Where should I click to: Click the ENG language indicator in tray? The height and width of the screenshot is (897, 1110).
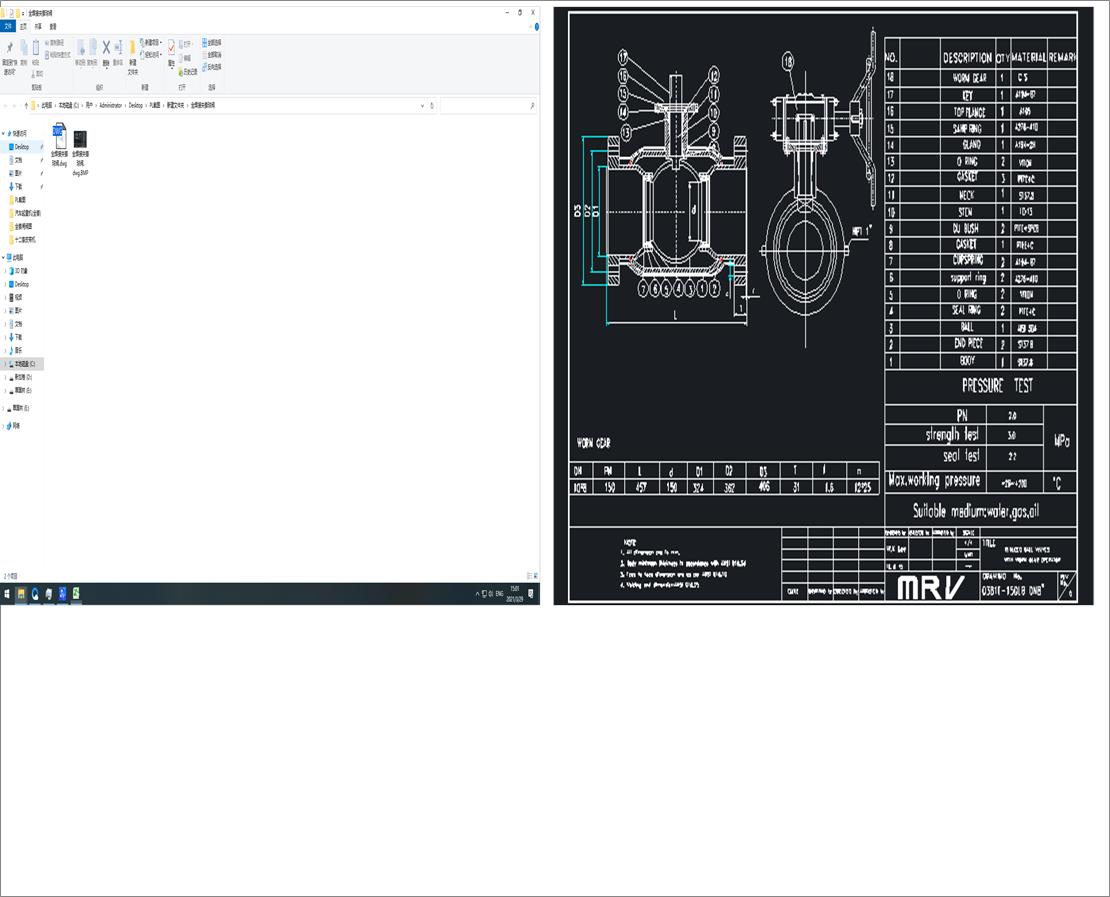499,594
